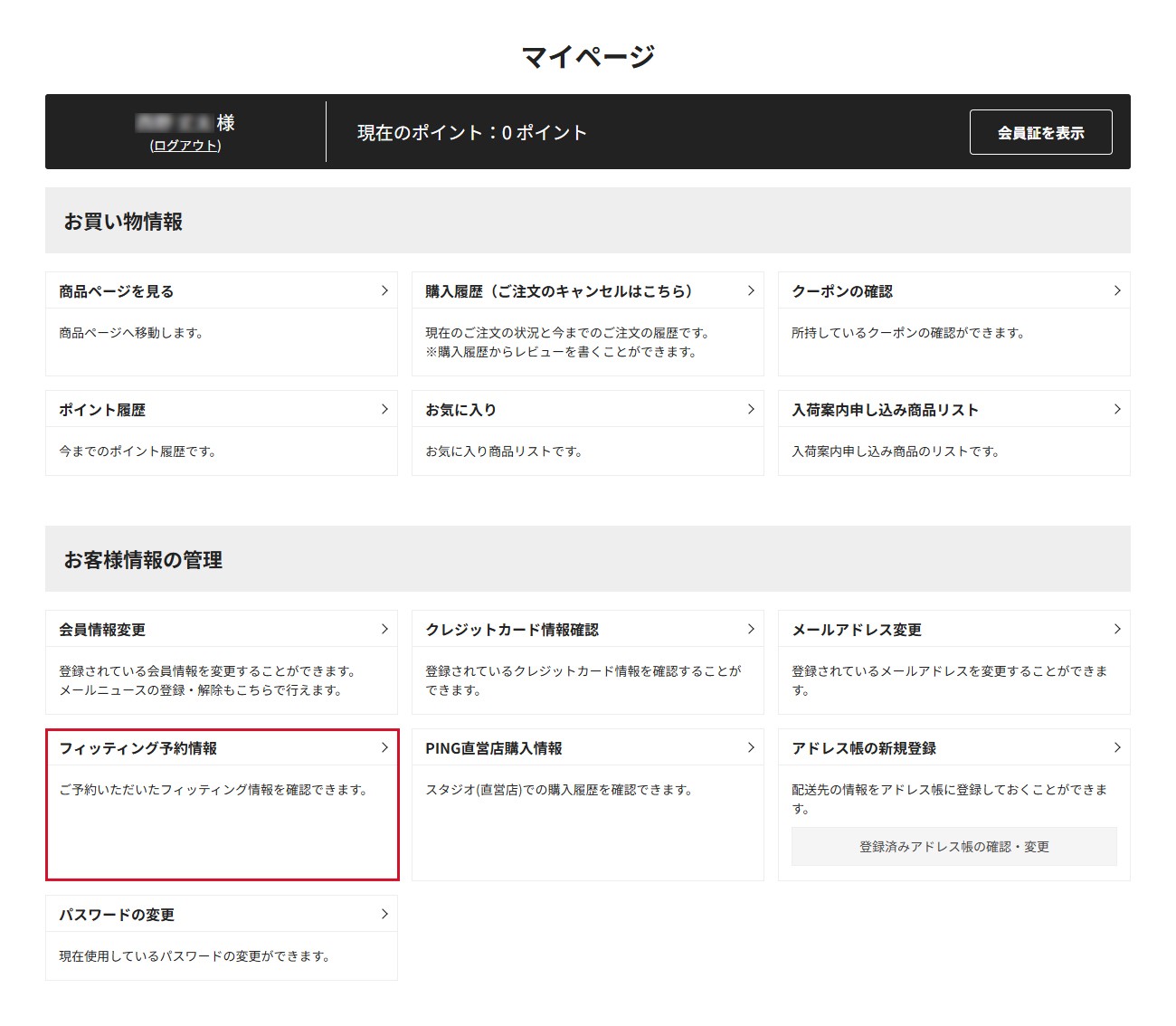Open アドレス帳の新規登録 card title

(x=864, y=748)
